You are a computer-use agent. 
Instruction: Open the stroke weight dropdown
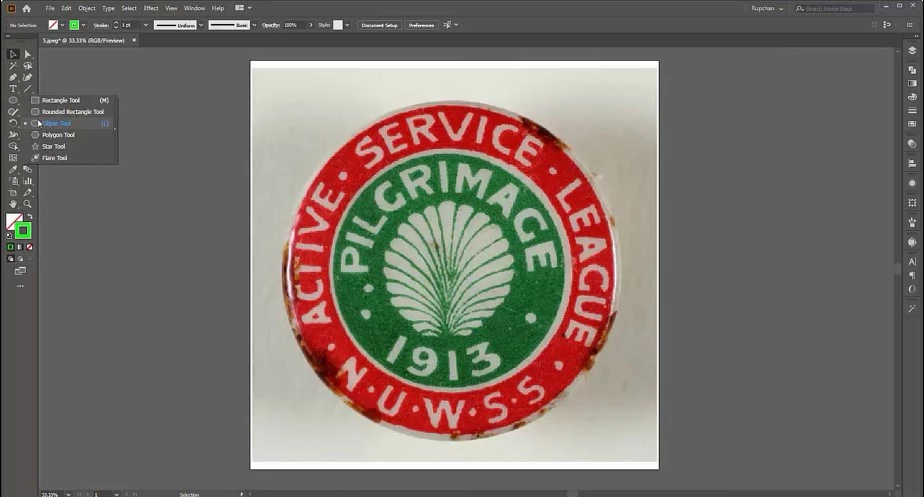[x=146, y=25]
